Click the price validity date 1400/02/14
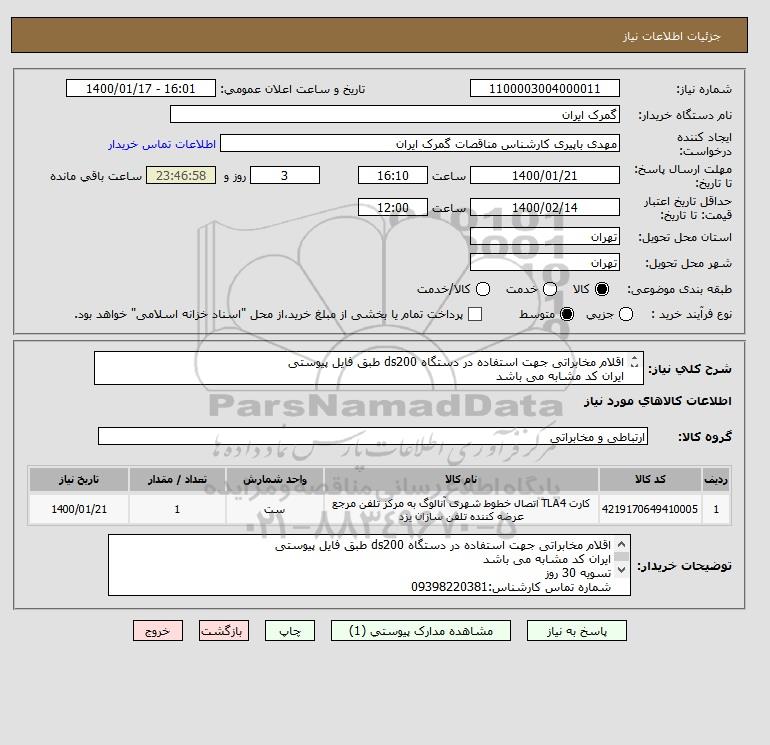Image resolution: width=770 pixels, height=745 pixels. 545,207
